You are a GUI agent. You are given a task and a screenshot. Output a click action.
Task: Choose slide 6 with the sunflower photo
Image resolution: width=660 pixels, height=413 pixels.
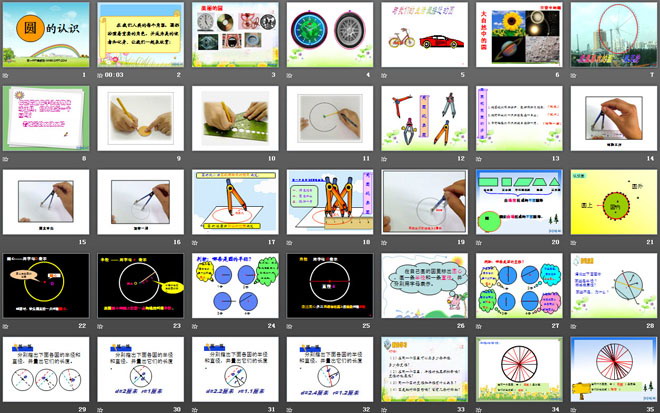pyautogui.click(x=518, y=35)
